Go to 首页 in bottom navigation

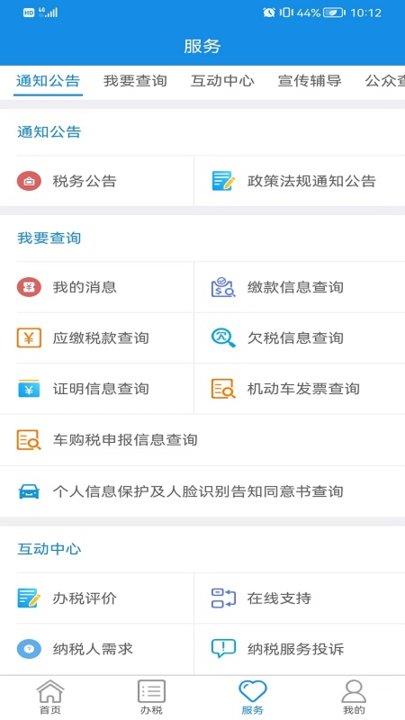point(50,697)
